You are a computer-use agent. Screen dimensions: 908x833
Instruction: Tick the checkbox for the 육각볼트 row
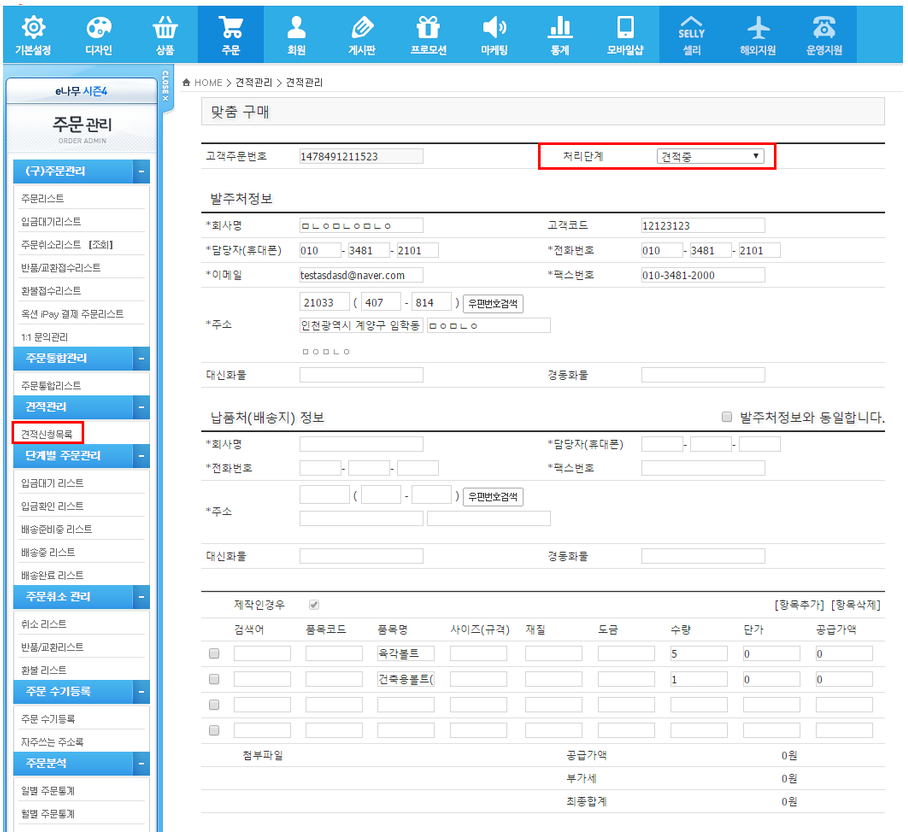(x=213, y=654)
